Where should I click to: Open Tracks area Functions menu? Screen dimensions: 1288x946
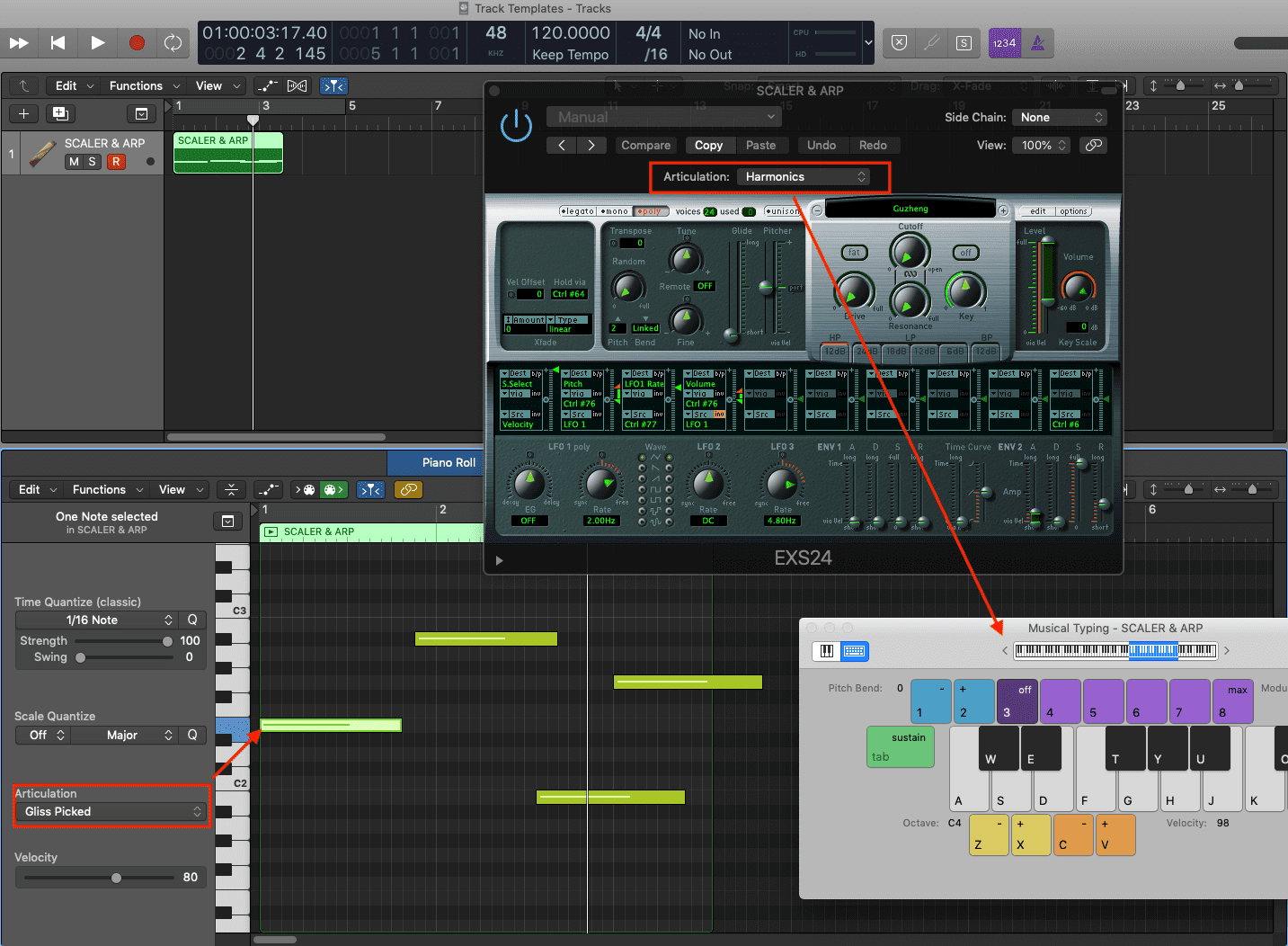[144, 85]
